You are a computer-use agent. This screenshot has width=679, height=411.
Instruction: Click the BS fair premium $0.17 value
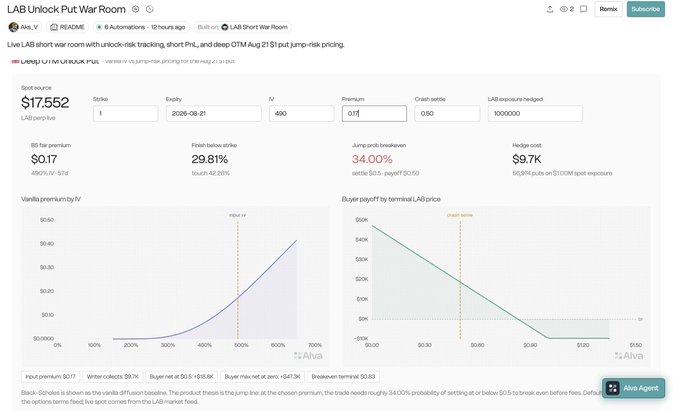pyautogui.click(x=44, y=159)
